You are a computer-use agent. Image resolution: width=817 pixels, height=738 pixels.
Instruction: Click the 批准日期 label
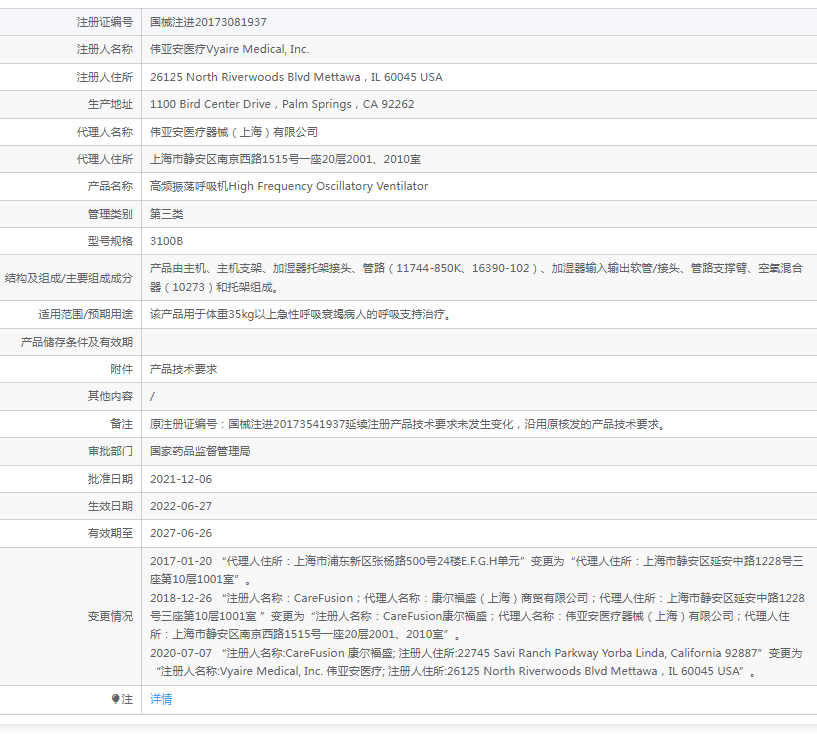[110, 479]
